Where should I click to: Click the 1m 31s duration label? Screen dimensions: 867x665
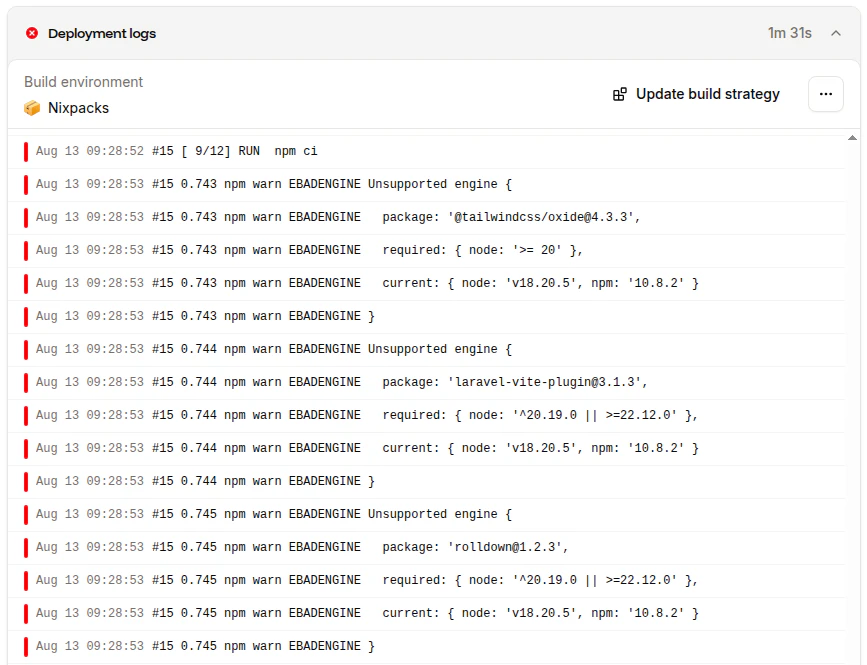click(x=790, y=33)
